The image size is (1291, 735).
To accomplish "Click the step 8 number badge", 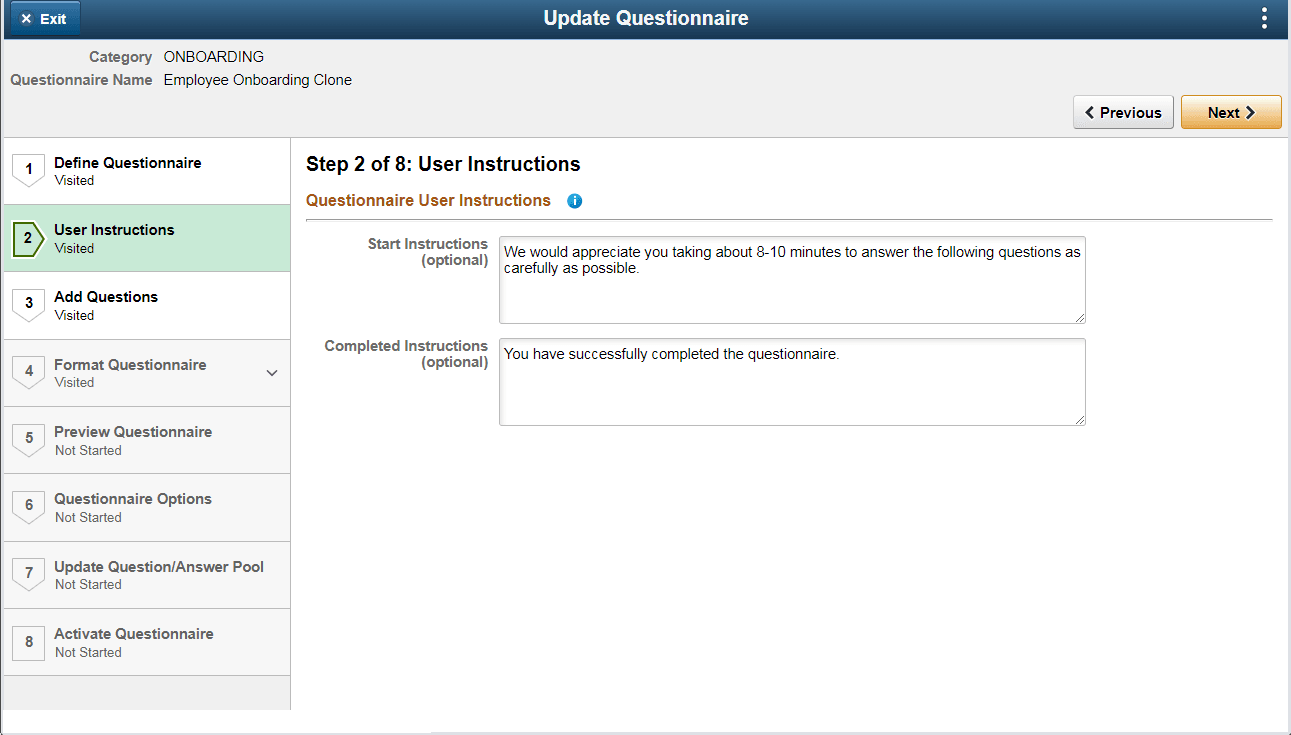I will pyautogui.click(x=29, y=642).
